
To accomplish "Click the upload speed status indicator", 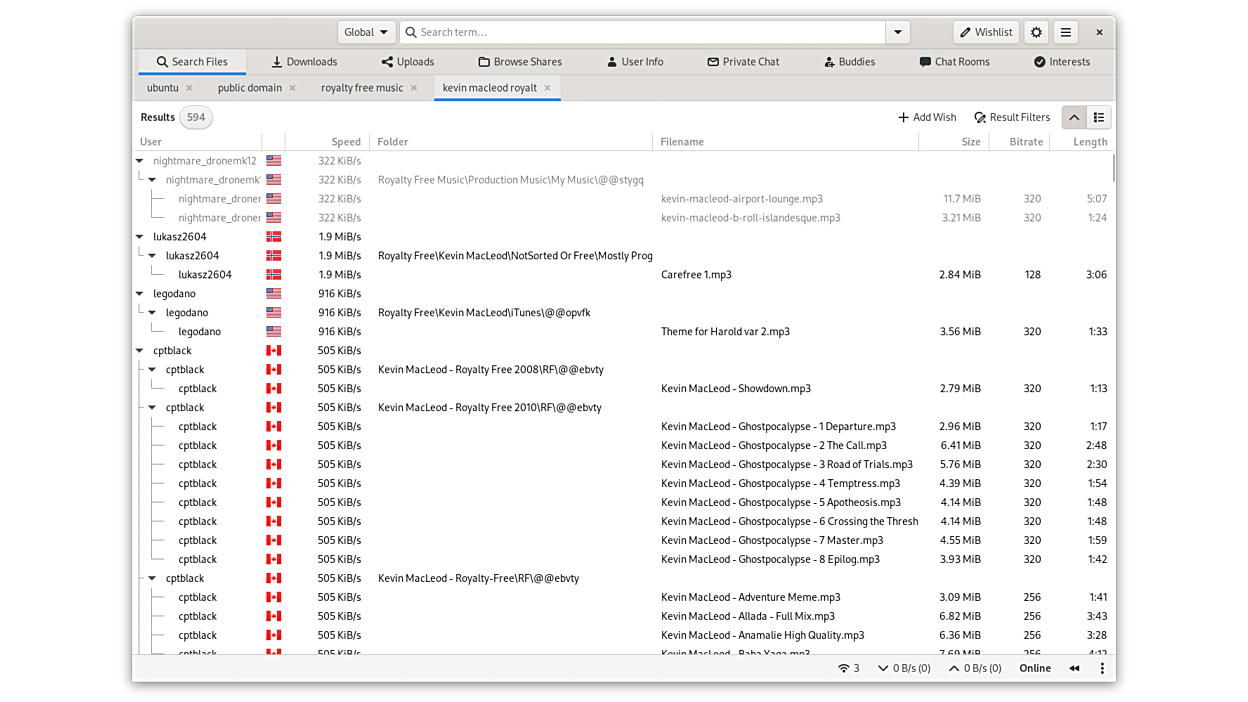I will click(x=975, y=668).
